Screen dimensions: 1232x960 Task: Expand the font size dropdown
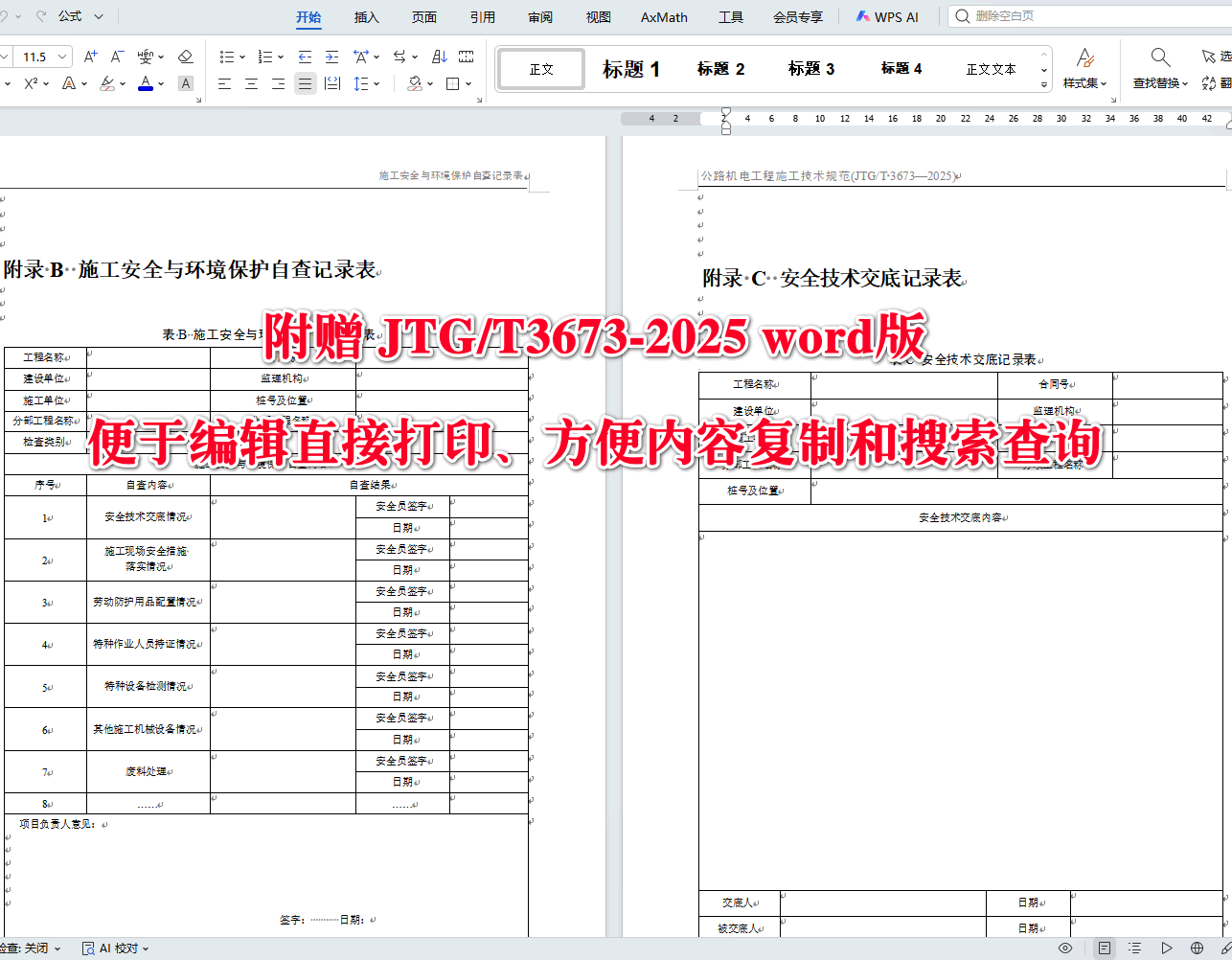point(60,56)
